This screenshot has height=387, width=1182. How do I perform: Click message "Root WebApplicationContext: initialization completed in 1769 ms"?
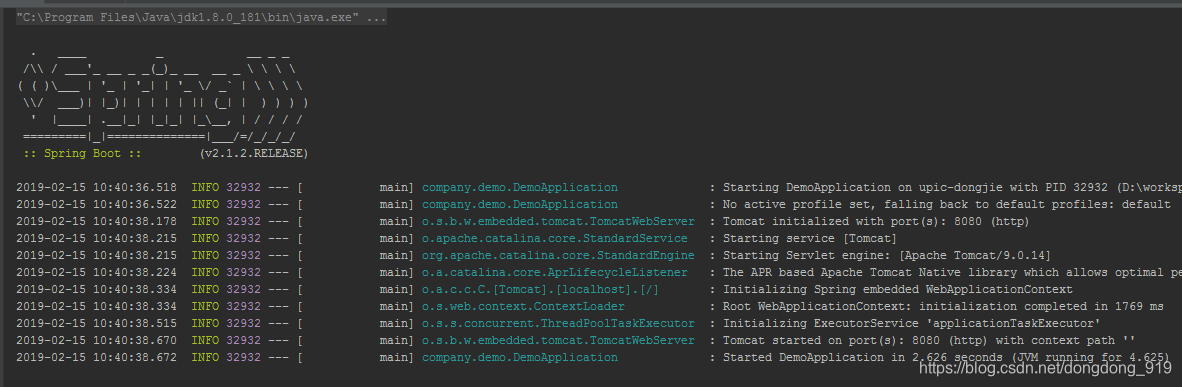(943, 306)
